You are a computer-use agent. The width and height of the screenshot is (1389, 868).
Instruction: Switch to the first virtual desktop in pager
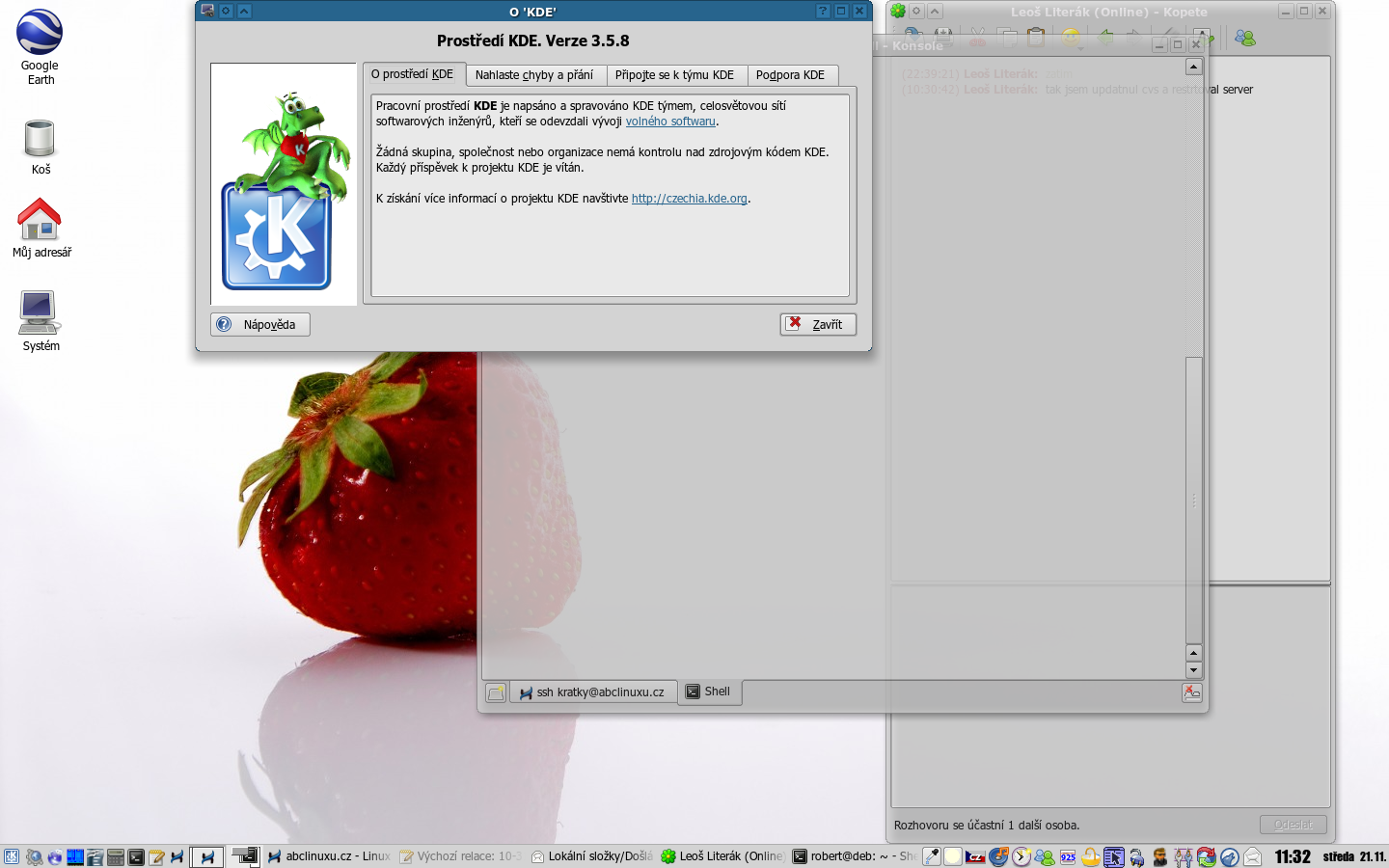pyautogui.click(x=207, y=856)
